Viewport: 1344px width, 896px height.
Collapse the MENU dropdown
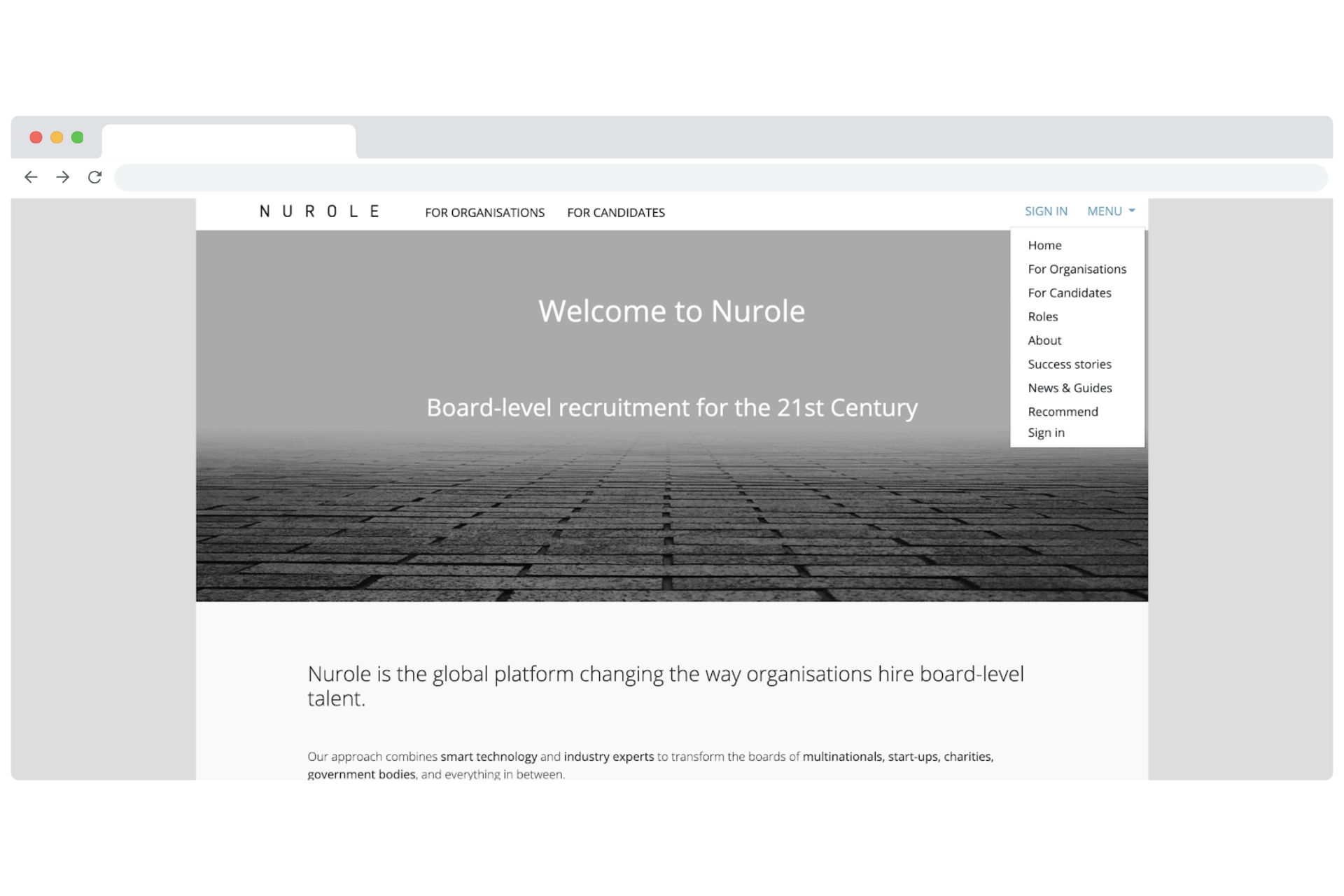point(1111,211)
